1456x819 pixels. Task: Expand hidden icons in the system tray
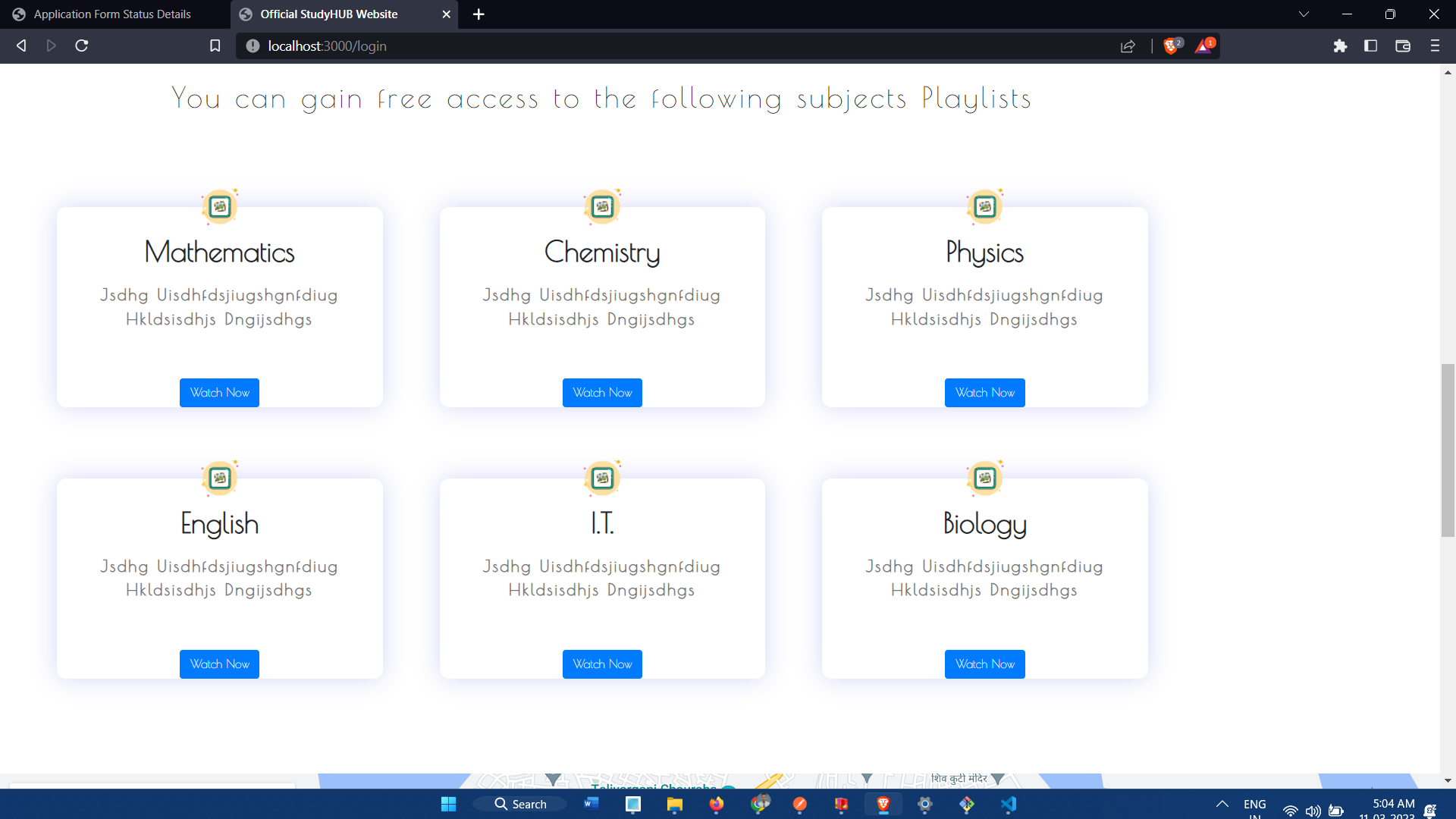pyautogui.click(x=1221, y=804)
